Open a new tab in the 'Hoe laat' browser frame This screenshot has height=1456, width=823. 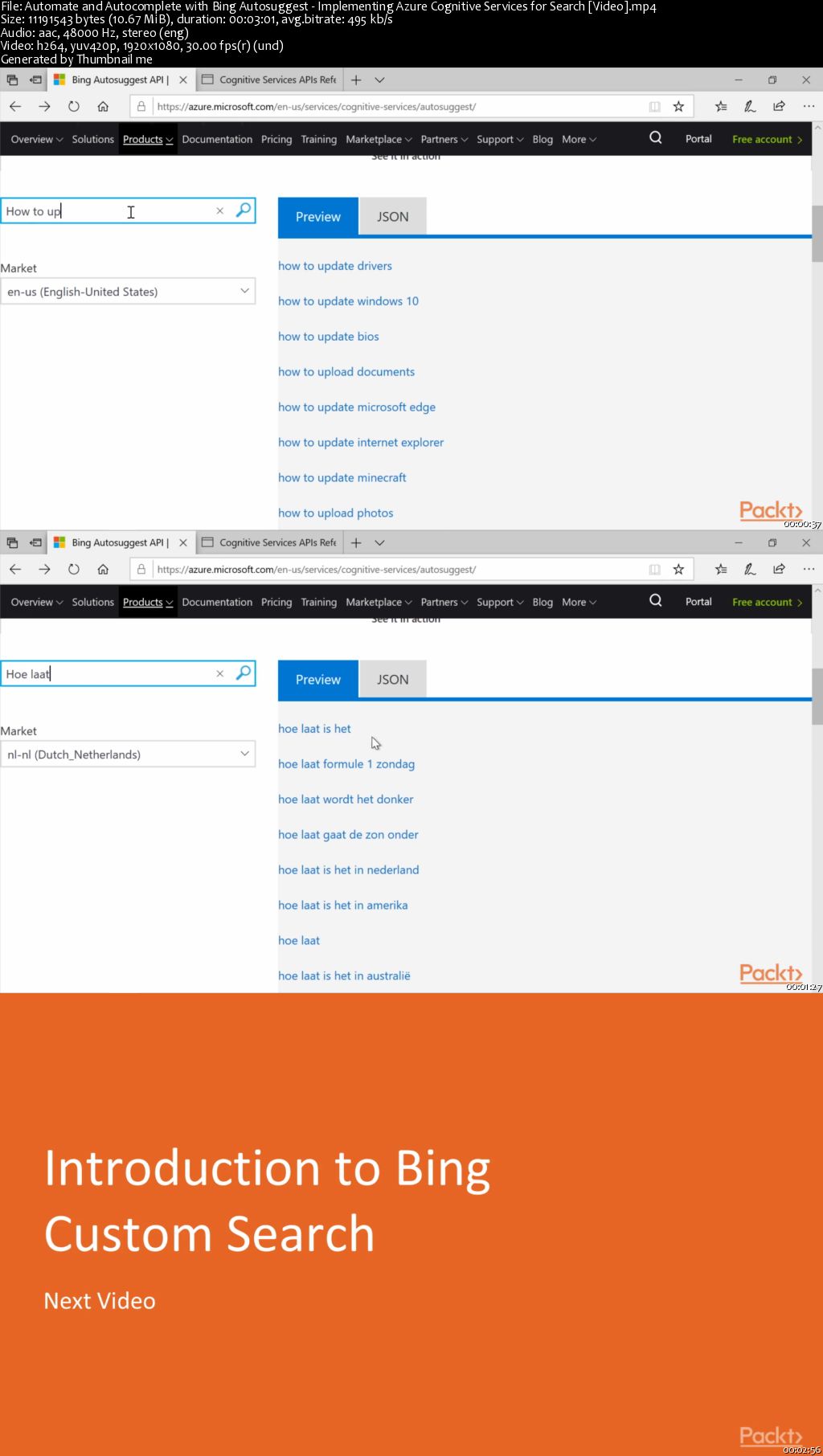point(356,542)
